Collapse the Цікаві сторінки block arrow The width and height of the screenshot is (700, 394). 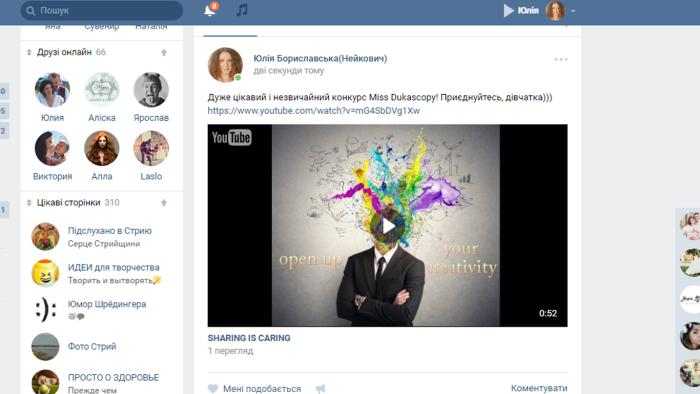click(164, 203)
